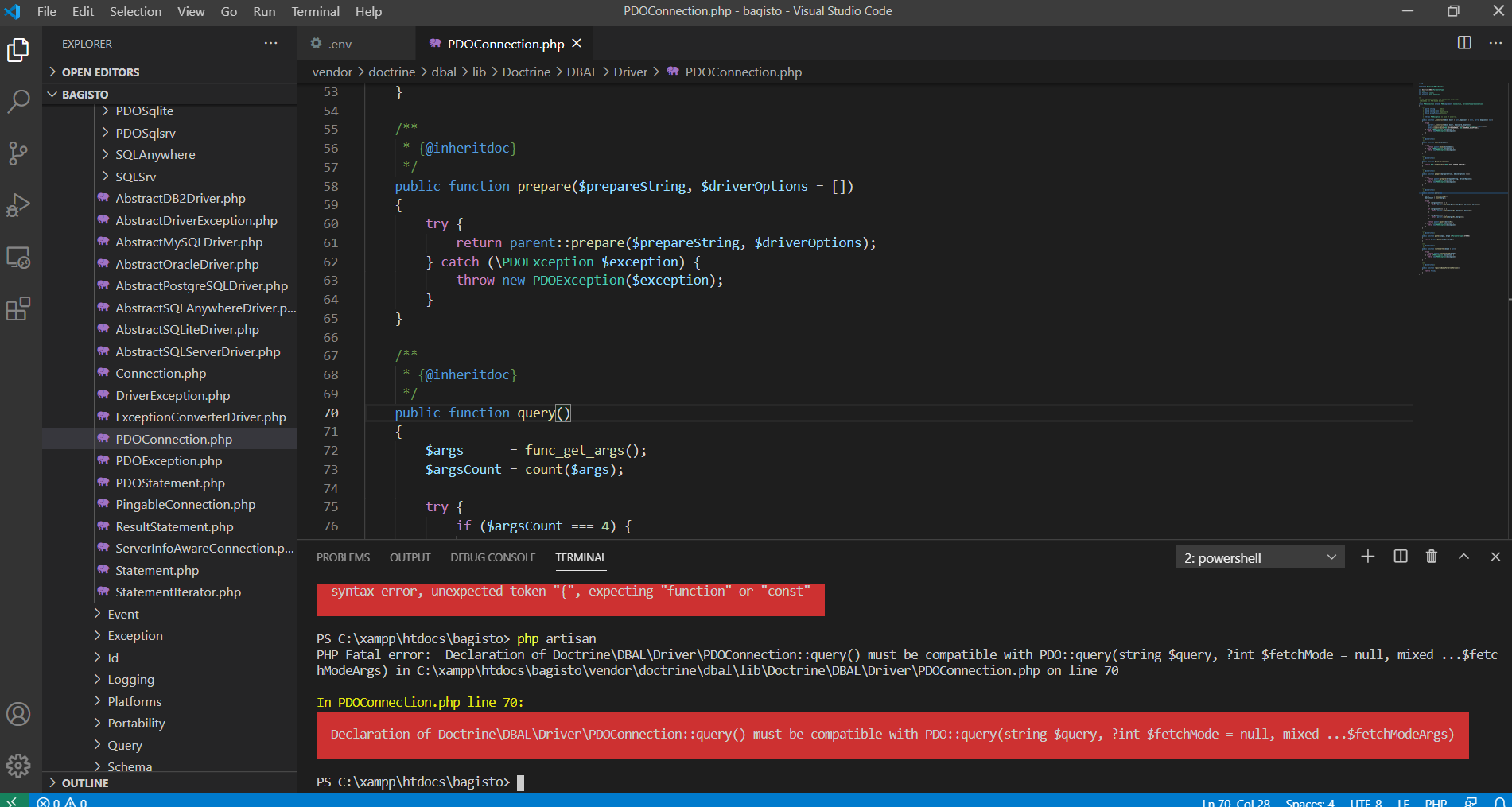
Task: Open PDOException.php in the explorer
Action: (x=169, y=461)
